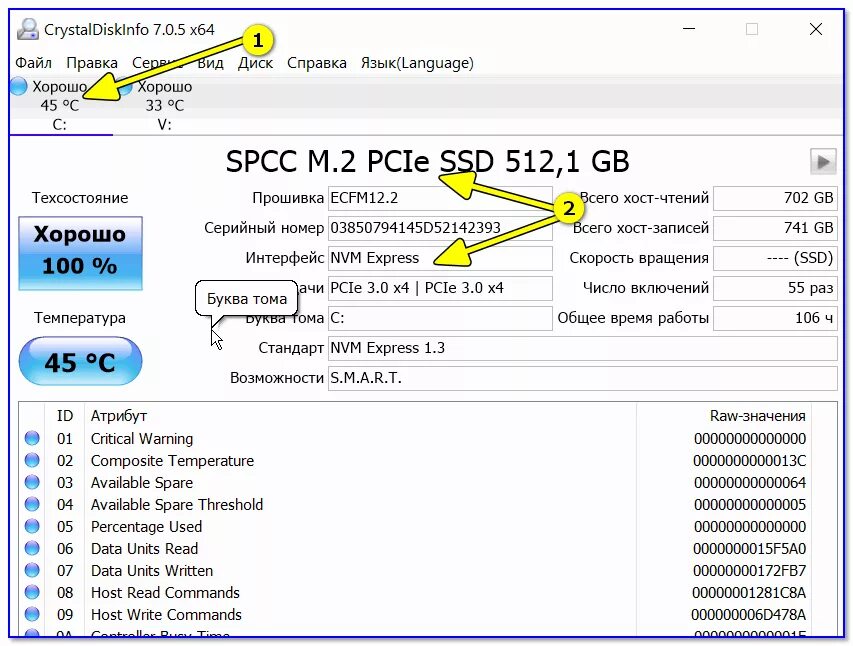The width and height of the screenshot is (853, 646).
Task: Click raw value 000000000013C
Action: [x=749, y=460]
